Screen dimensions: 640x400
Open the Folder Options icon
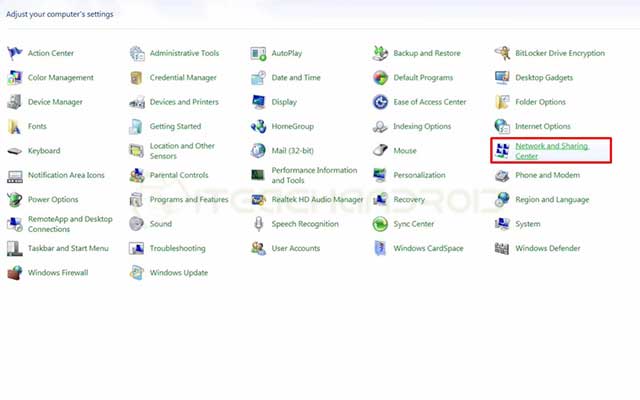click(x=502, y=102)
